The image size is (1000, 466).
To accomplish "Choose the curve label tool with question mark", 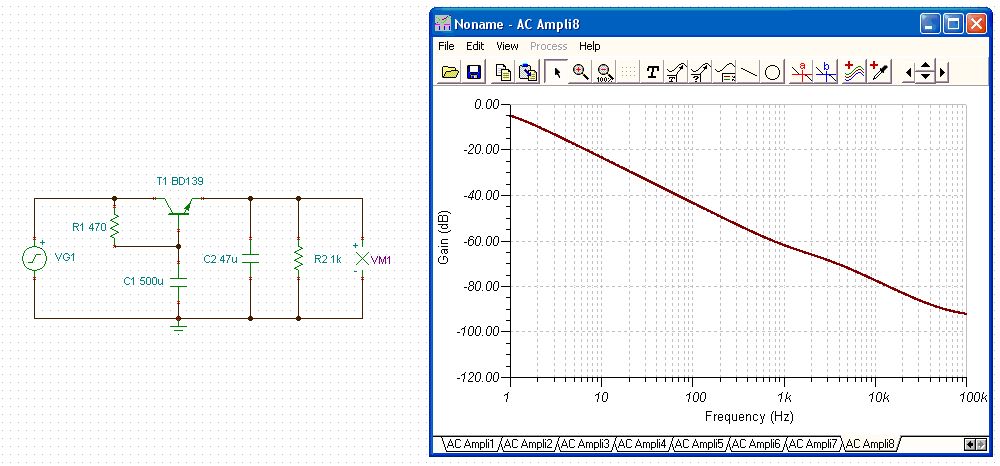I will (x=700, y=72).
